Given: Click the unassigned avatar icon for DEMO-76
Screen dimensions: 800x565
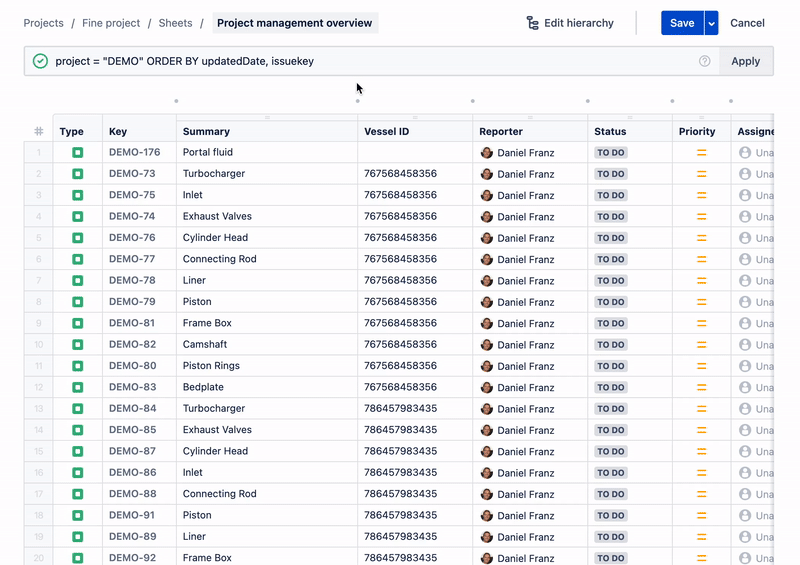Looking at the screenshot, I should coord(745,238).
